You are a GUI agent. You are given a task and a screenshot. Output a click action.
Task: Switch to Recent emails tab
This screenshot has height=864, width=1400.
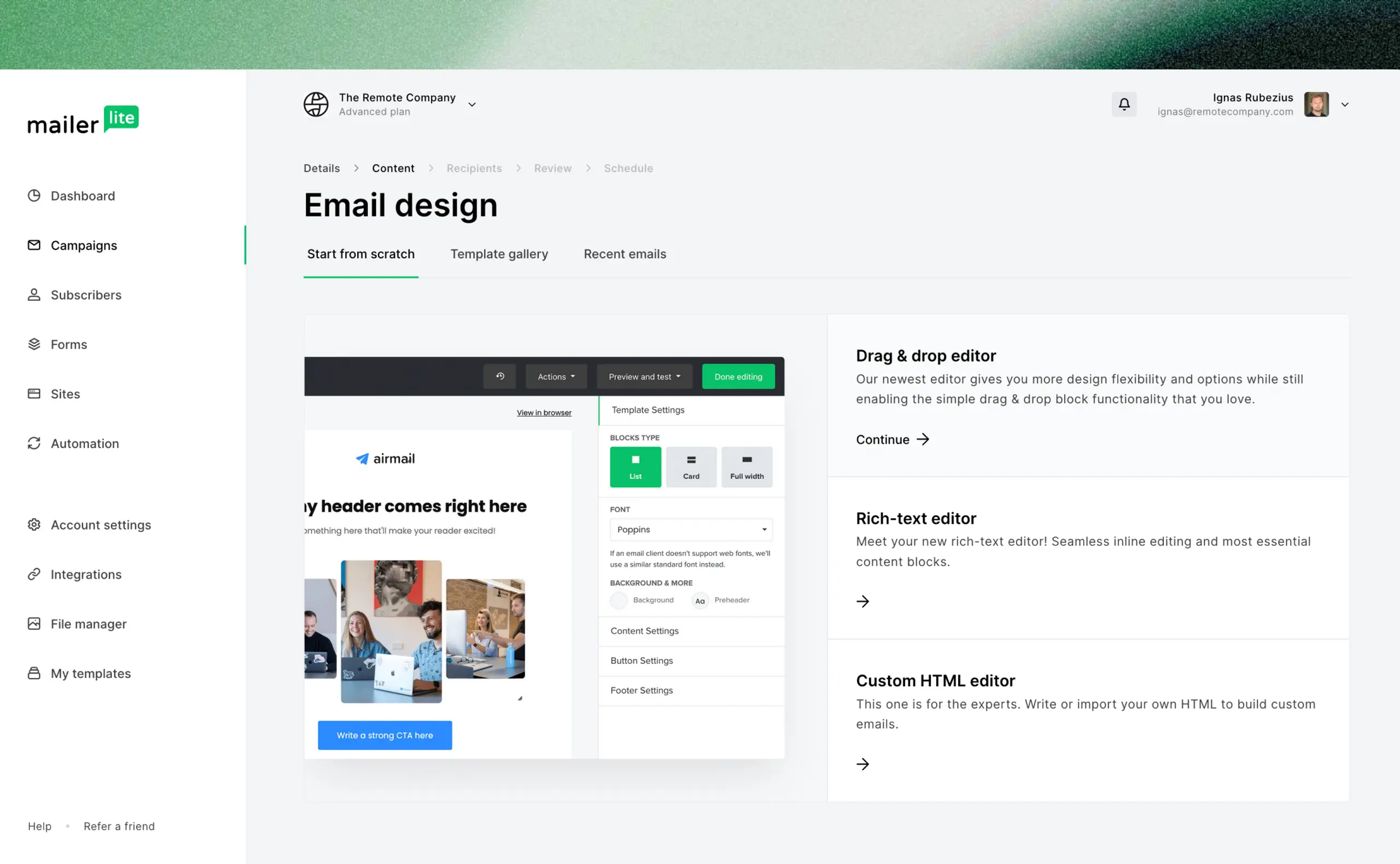tap(625, 253)
